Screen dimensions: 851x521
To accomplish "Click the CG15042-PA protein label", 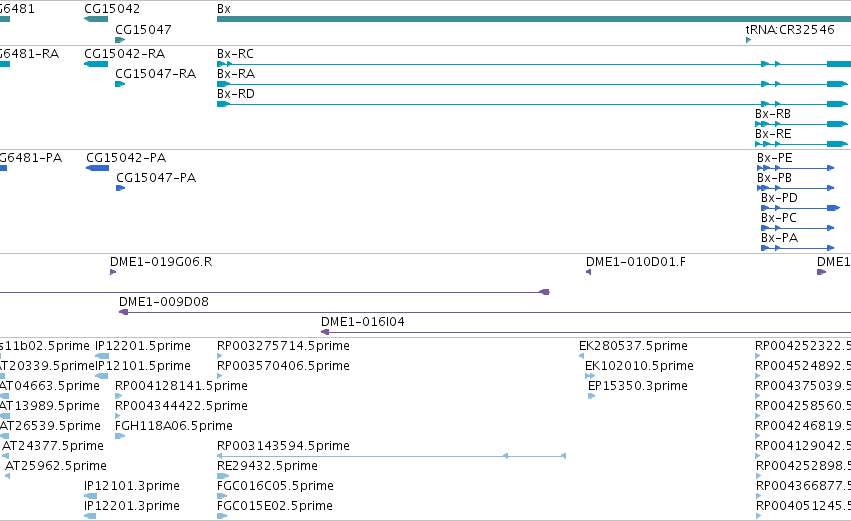I will [x=126, y=158].
